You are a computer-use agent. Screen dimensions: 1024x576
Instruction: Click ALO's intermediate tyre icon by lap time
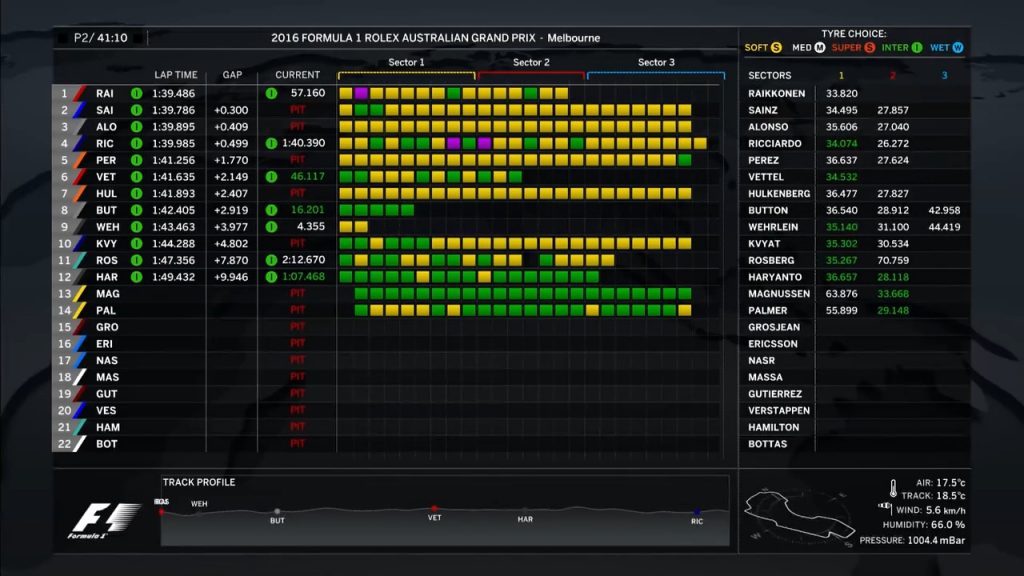[136, 127]
